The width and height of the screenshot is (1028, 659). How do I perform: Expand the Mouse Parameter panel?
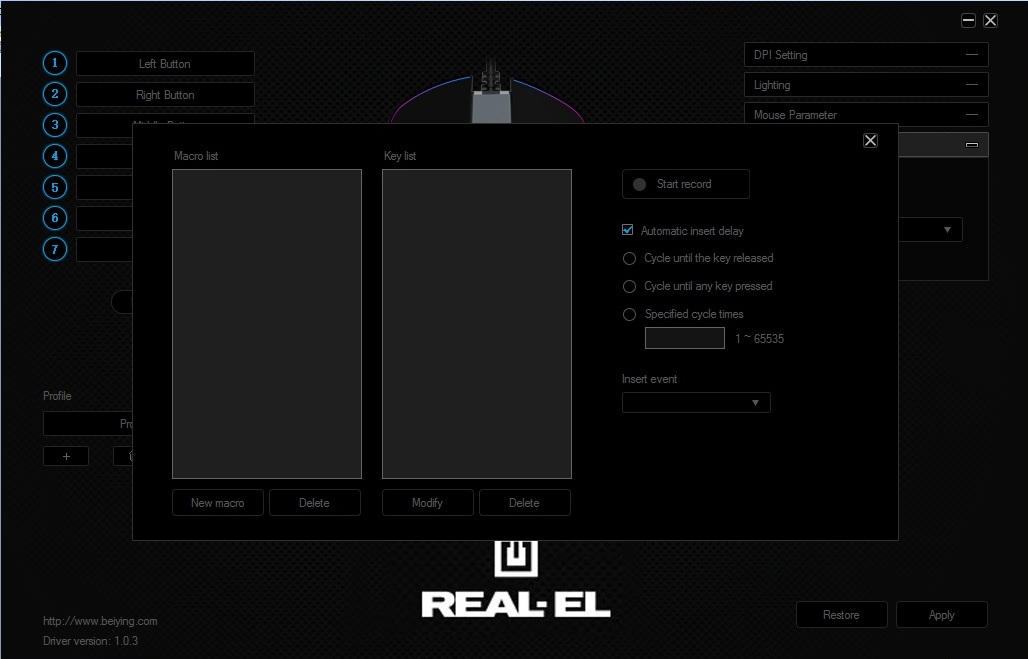coord(866,115)
